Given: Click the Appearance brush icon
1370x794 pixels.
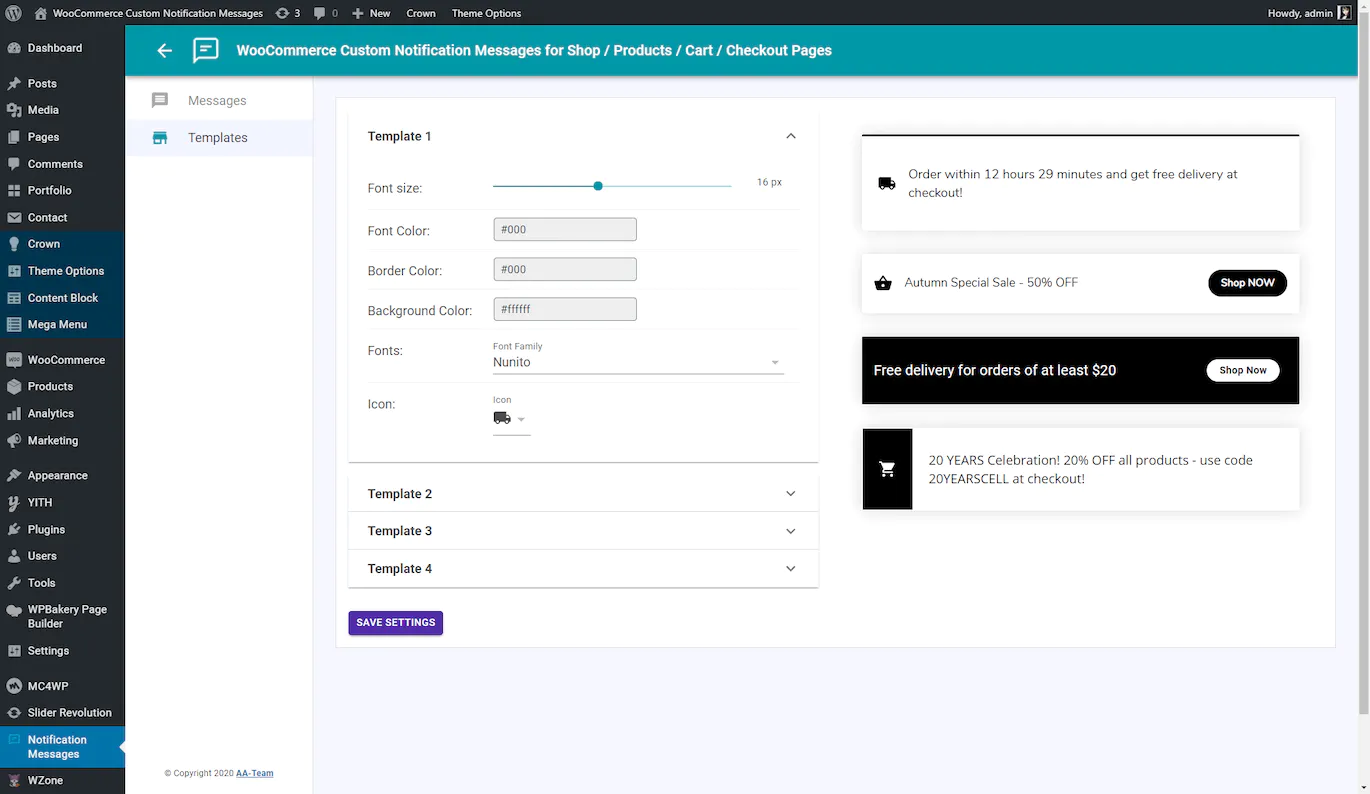Looking at the screenshot, I should click(x=14, y=476).
